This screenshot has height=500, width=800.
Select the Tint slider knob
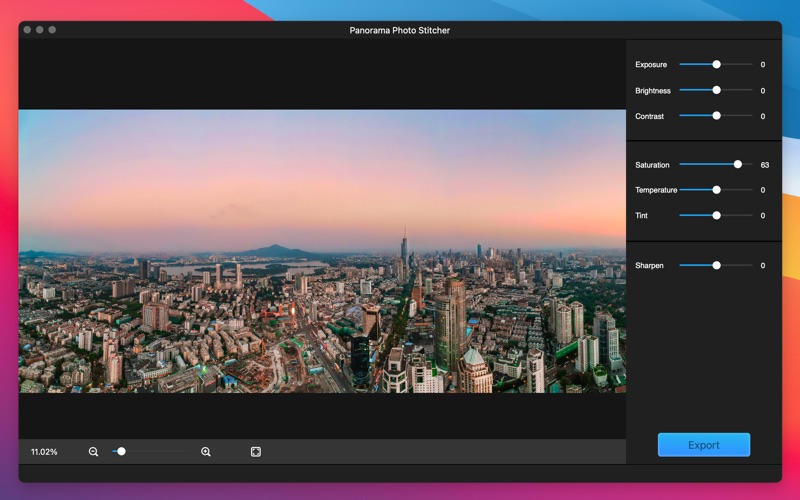(716, 215)
